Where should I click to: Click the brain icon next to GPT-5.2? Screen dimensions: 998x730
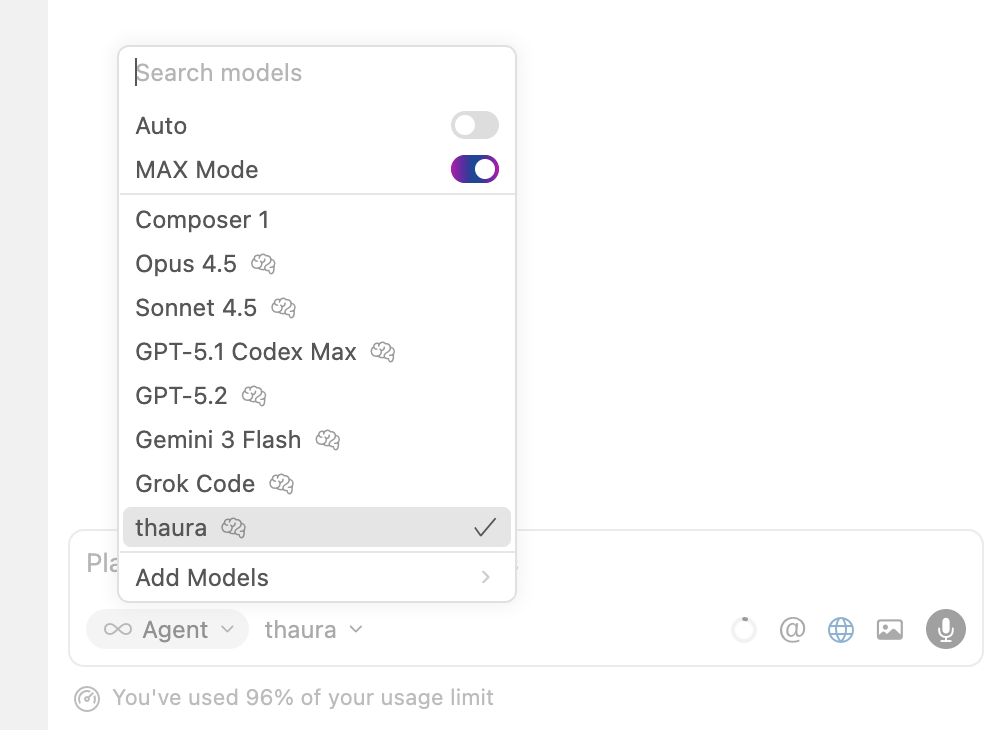point(254,396)
